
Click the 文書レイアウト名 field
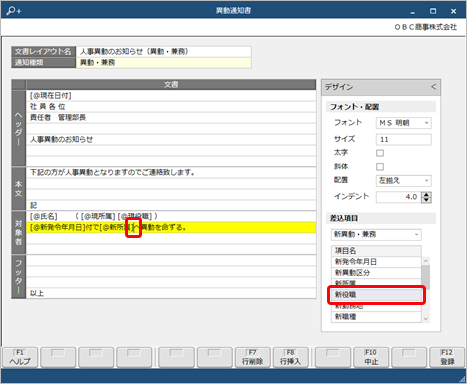(164, 51)
